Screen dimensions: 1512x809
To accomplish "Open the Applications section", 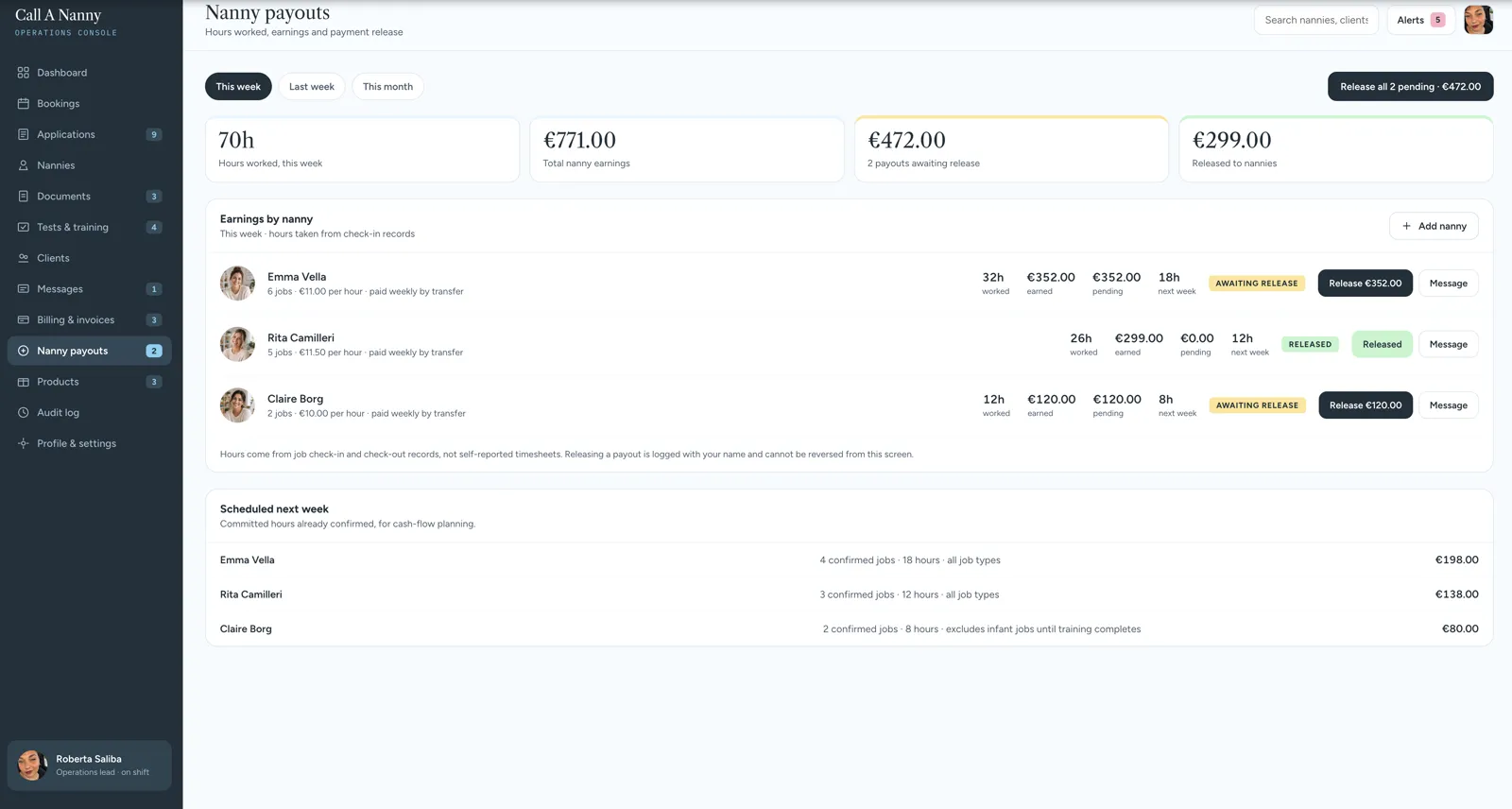I will coord(89,134).
